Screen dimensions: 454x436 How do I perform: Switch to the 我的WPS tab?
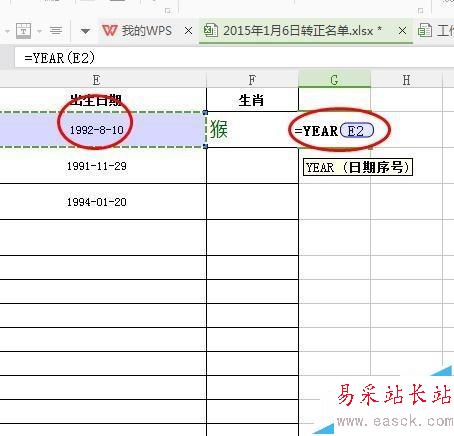147,31
